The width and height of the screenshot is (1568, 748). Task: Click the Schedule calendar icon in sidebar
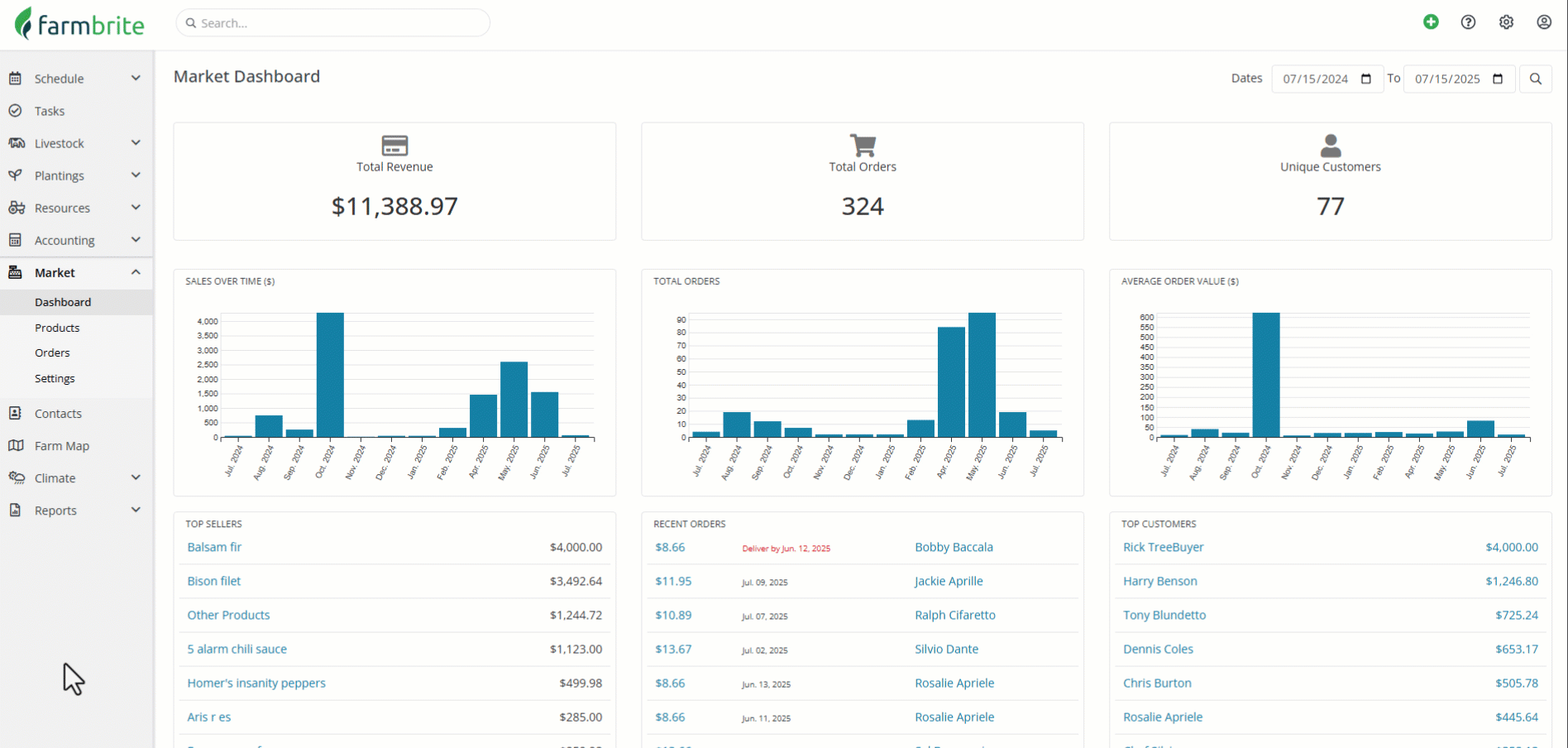[15, 79]
